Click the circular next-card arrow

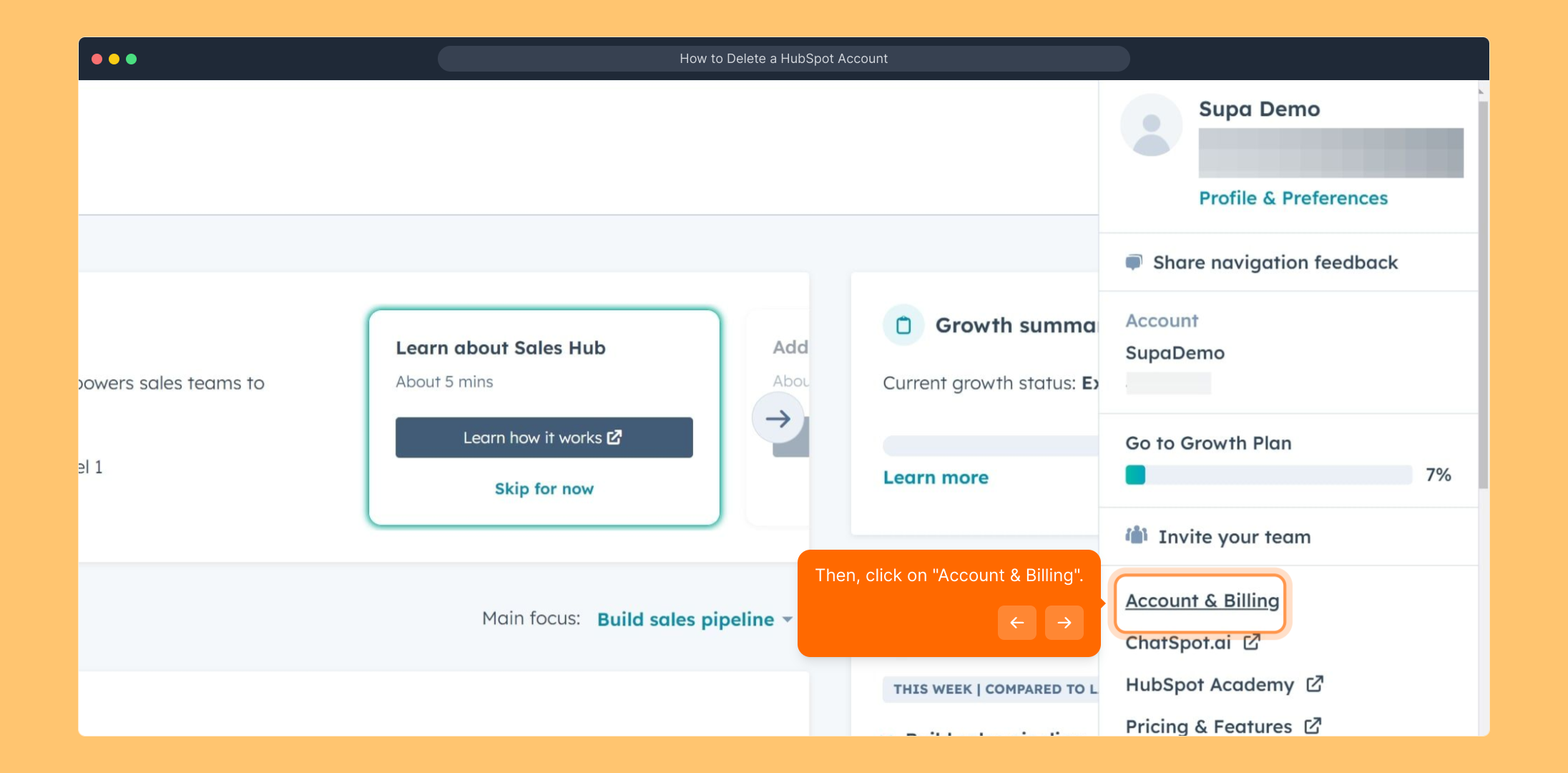click(x=778, y=419)
